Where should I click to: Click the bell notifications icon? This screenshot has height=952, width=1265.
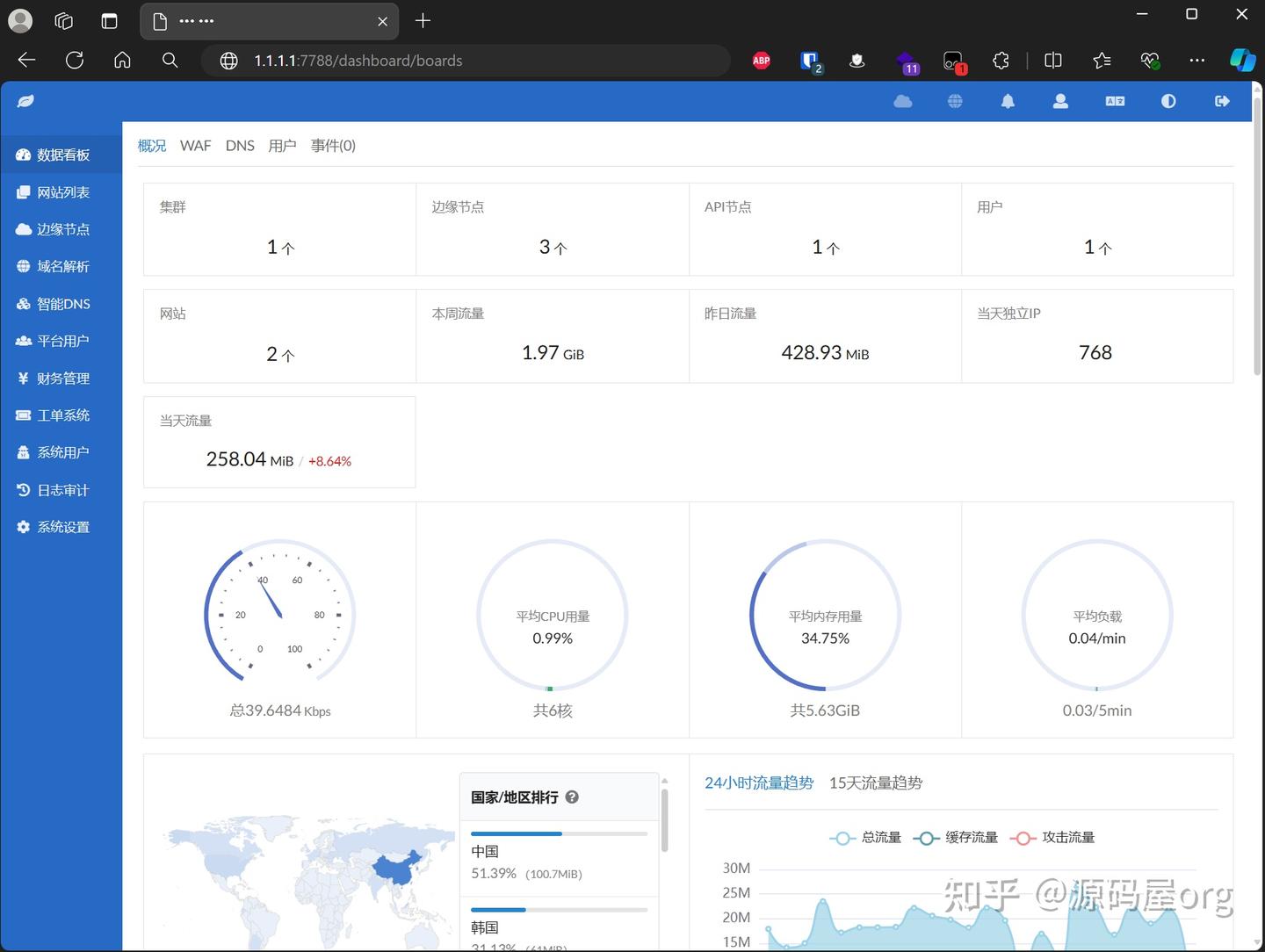pos(1008,102)
